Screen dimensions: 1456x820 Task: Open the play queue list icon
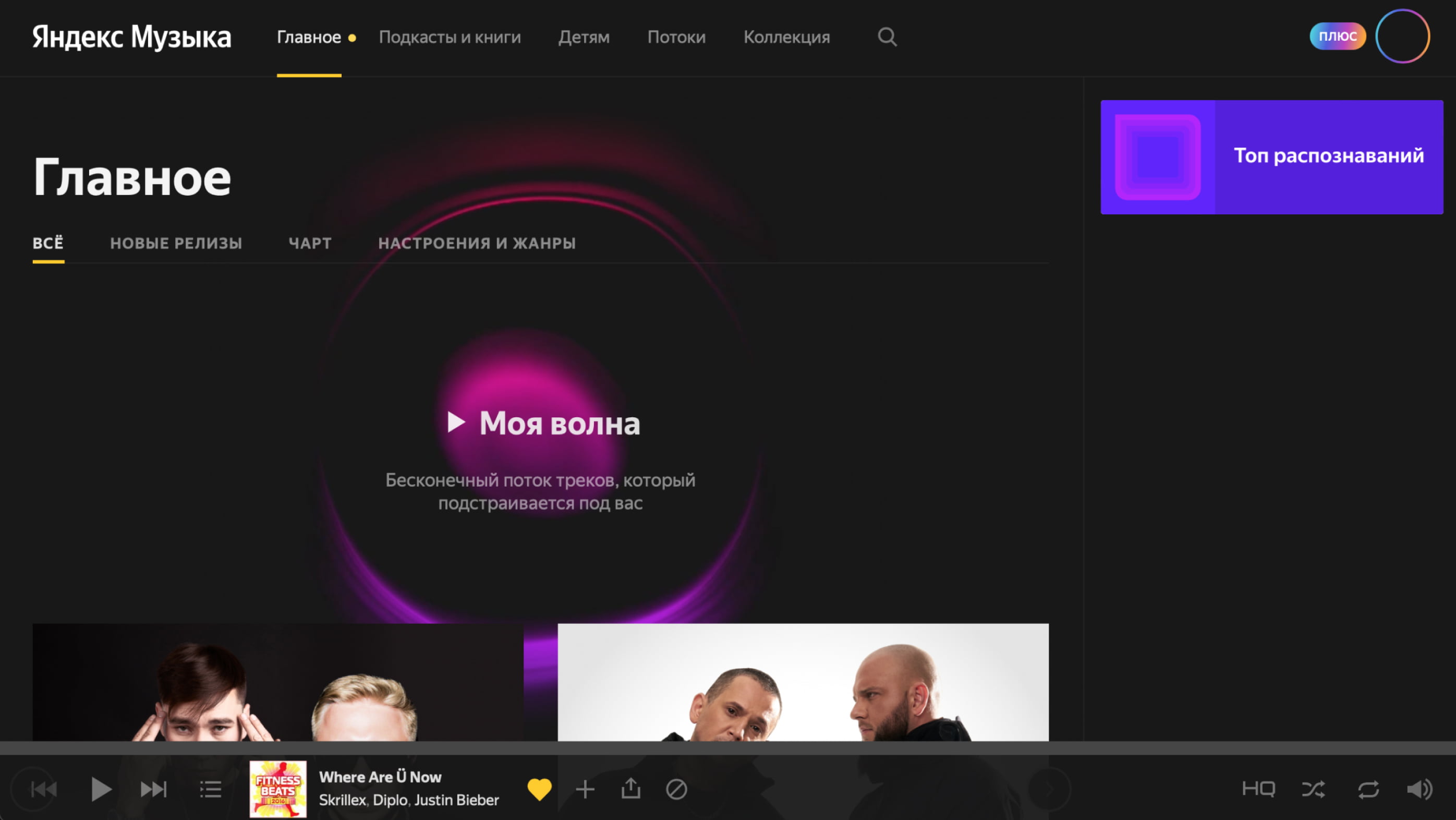coord(210,789)
